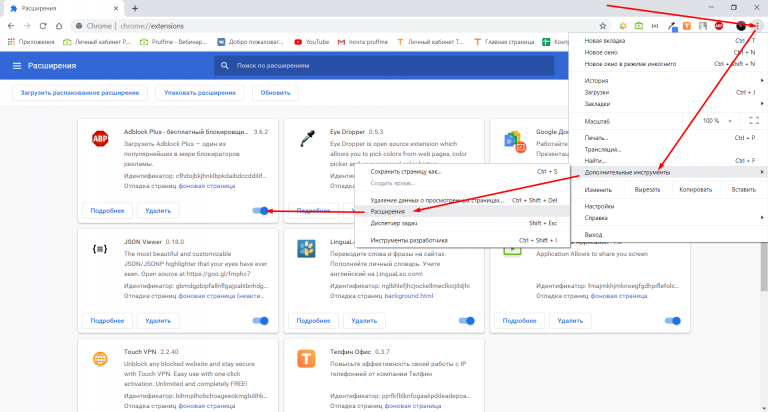
Task: Open the LinguaLeo paw extension in toolbar
Action: point(623,26)
